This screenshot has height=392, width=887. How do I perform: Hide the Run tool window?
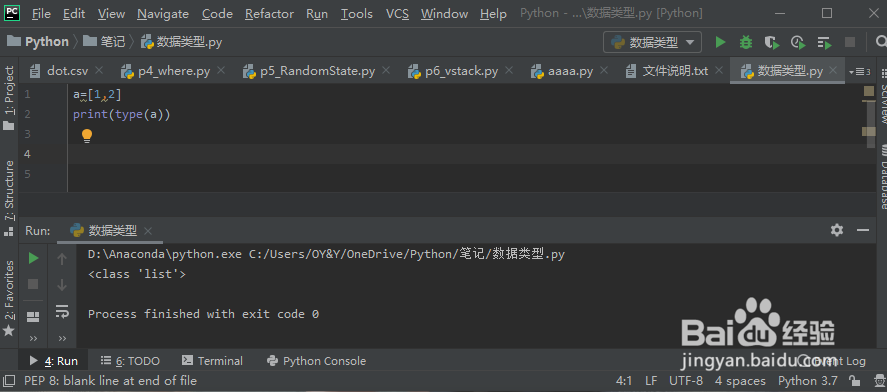point(863,230)
